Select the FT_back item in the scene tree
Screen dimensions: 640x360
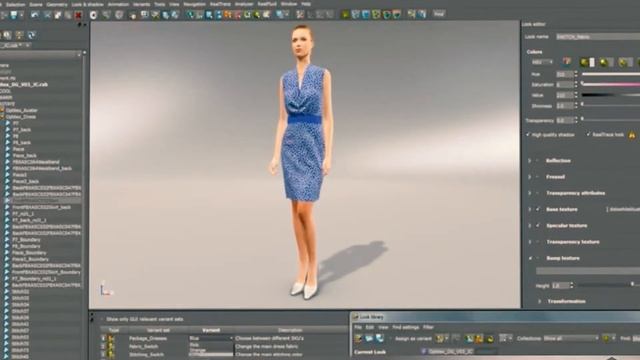pos(22,130)
